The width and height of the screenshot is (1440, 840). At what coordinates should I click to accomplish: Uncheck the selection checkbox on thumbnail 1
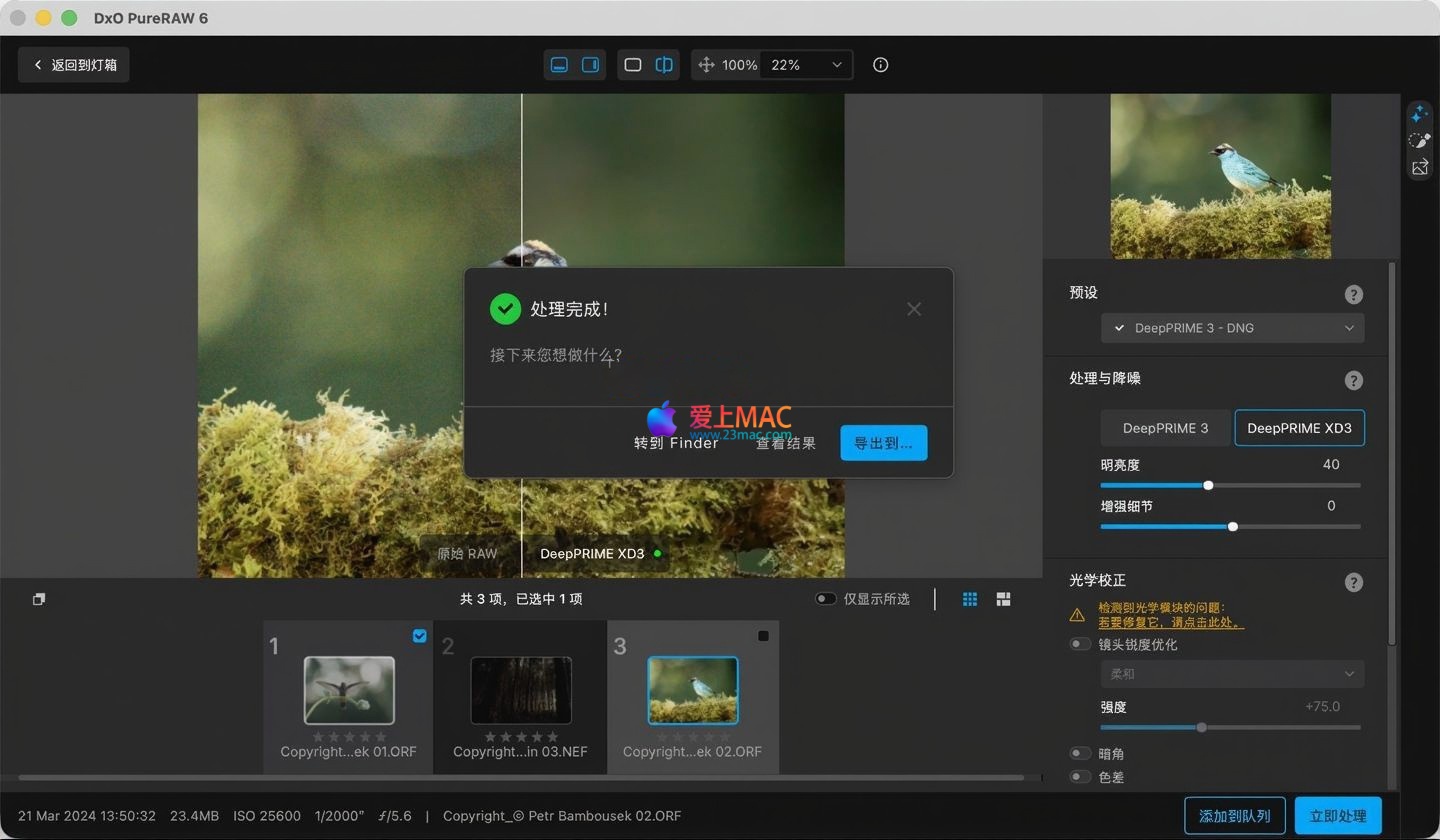(x=419, y=636)
